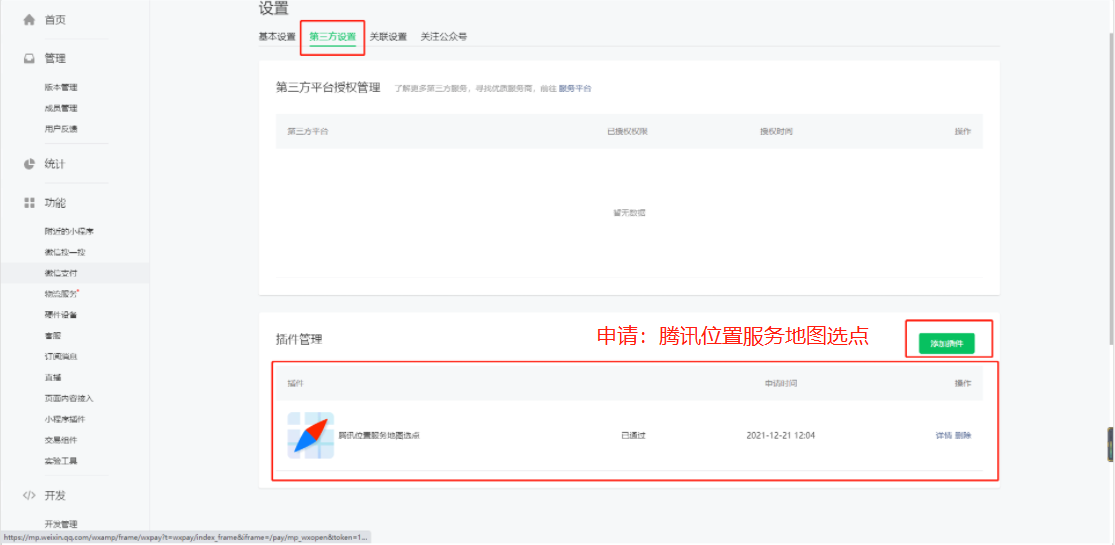Click the 功能 grid icon
The width and height of the screenshot is (1115, 545).
click(x=29, y=203)
